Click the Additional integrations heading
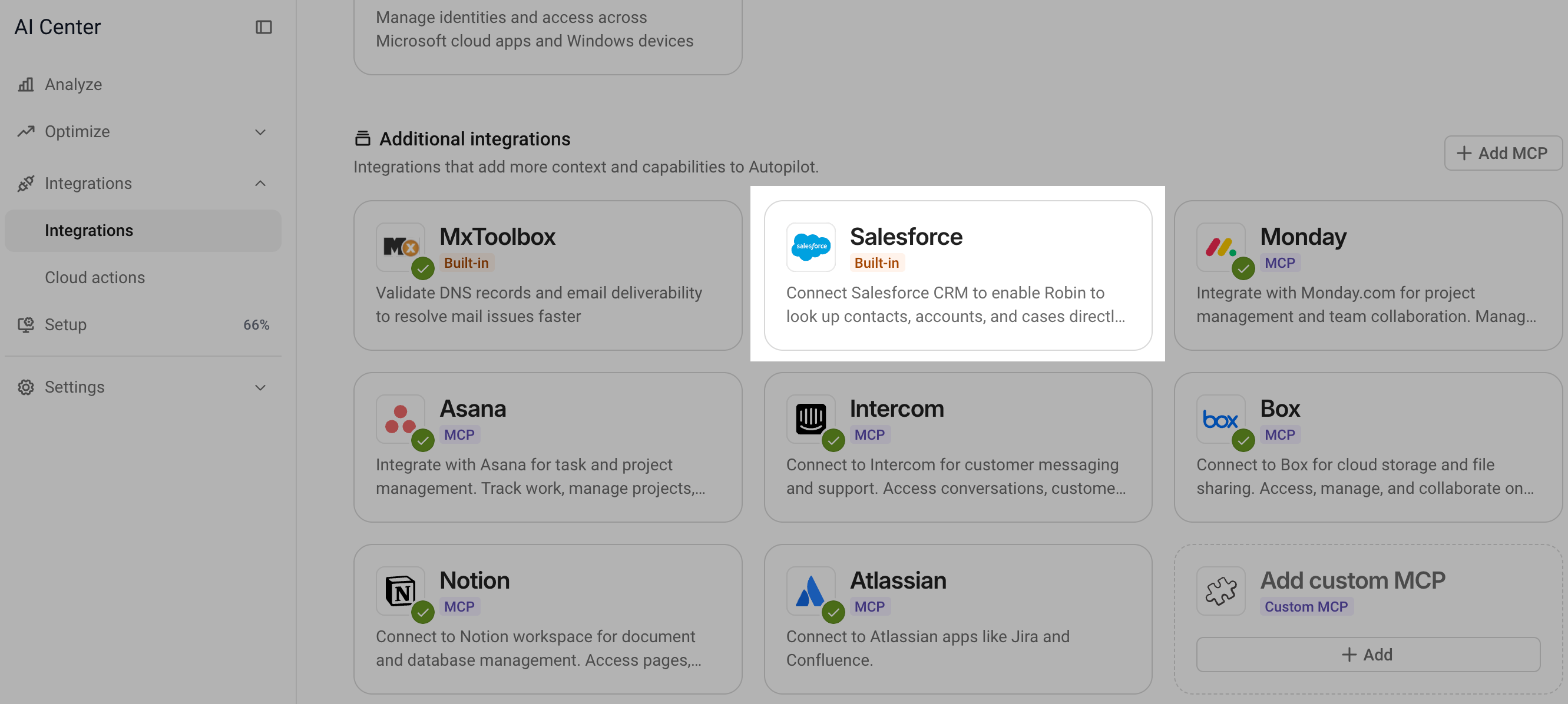The height and width of the screenshot is (704, 1568). [x=475, y=140]
